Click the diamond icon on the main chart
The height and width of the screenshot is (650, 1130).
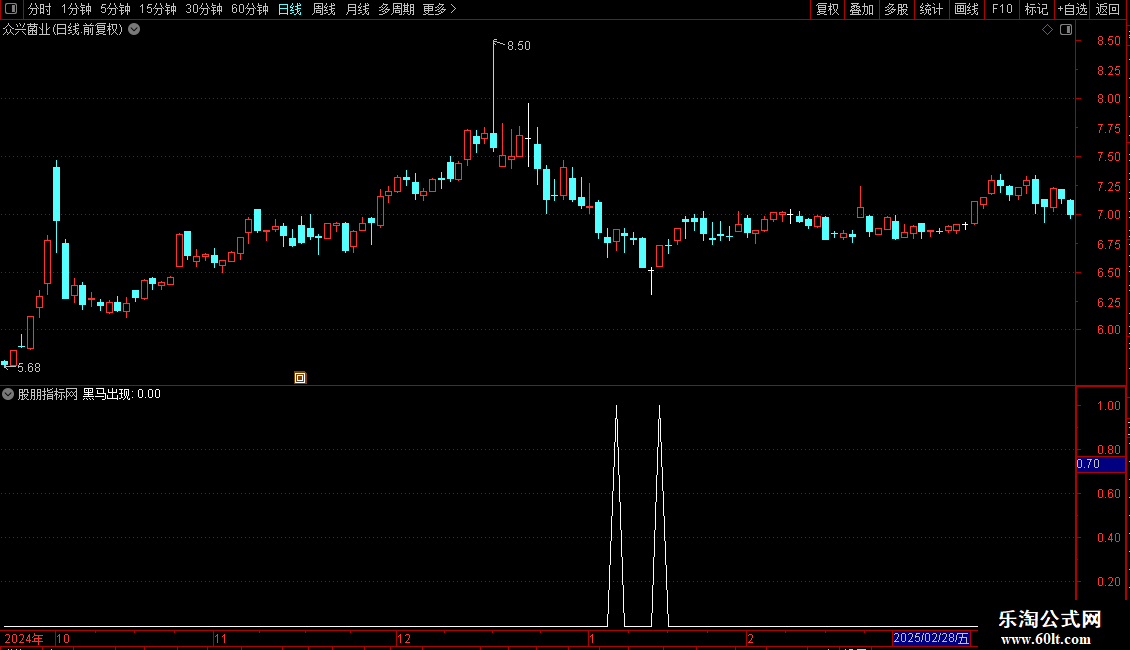point(1048,30)
